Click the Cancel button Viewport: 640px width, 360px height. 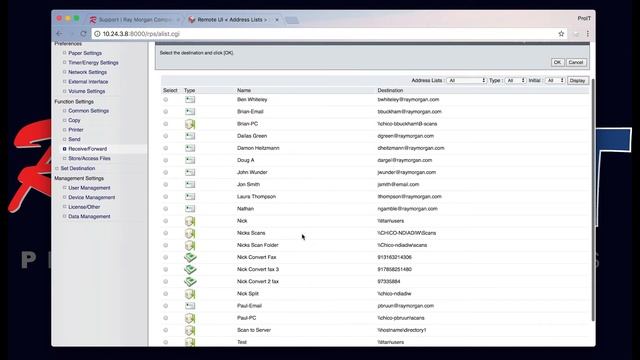[x=576, y=62]
